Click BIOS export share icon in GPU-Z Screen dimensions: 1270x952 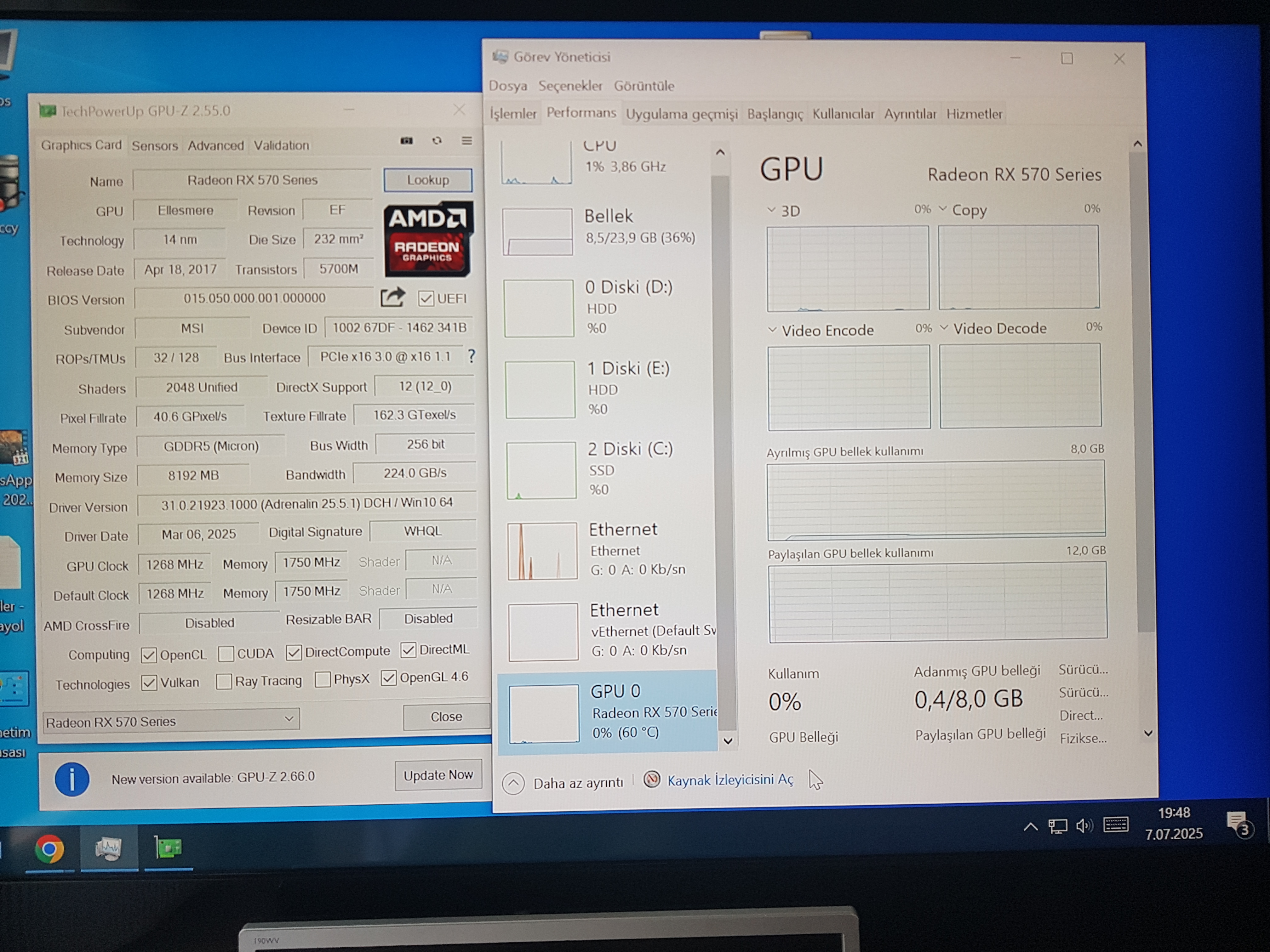tap(393, 297)
